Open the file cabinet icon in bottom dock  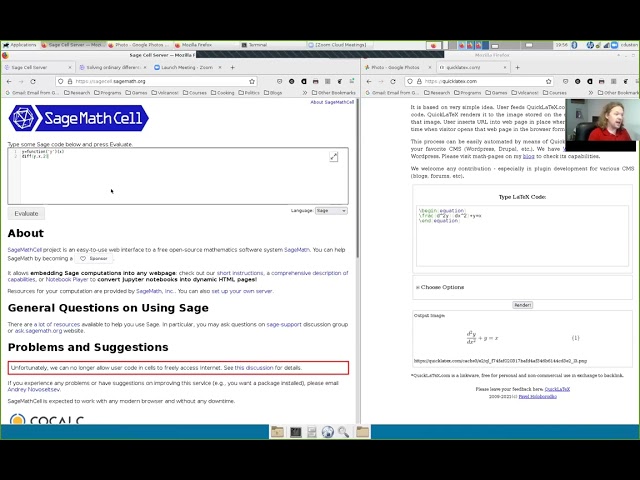[312, 432]
